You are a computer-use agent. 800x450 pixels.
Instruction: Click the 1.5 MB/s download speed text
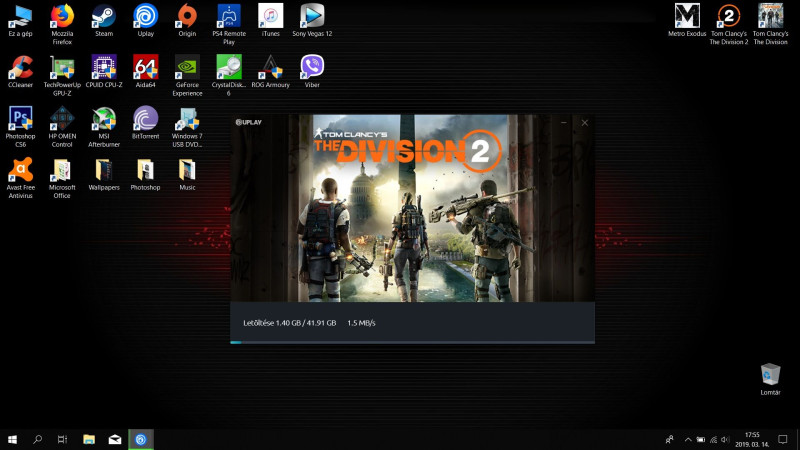pyautogui.click(x=361, y=323)
